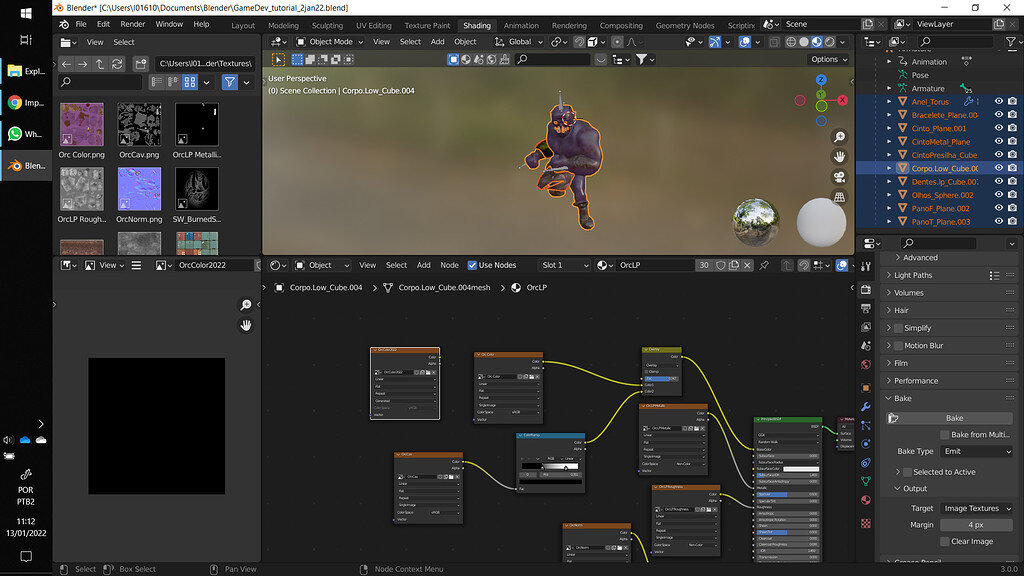Image resolution: width=1024 pixels, height=576 pixels.
Task: Toggle fake user shield for OrcLP material
Action: pyautogui.click(x=720, y=265)
